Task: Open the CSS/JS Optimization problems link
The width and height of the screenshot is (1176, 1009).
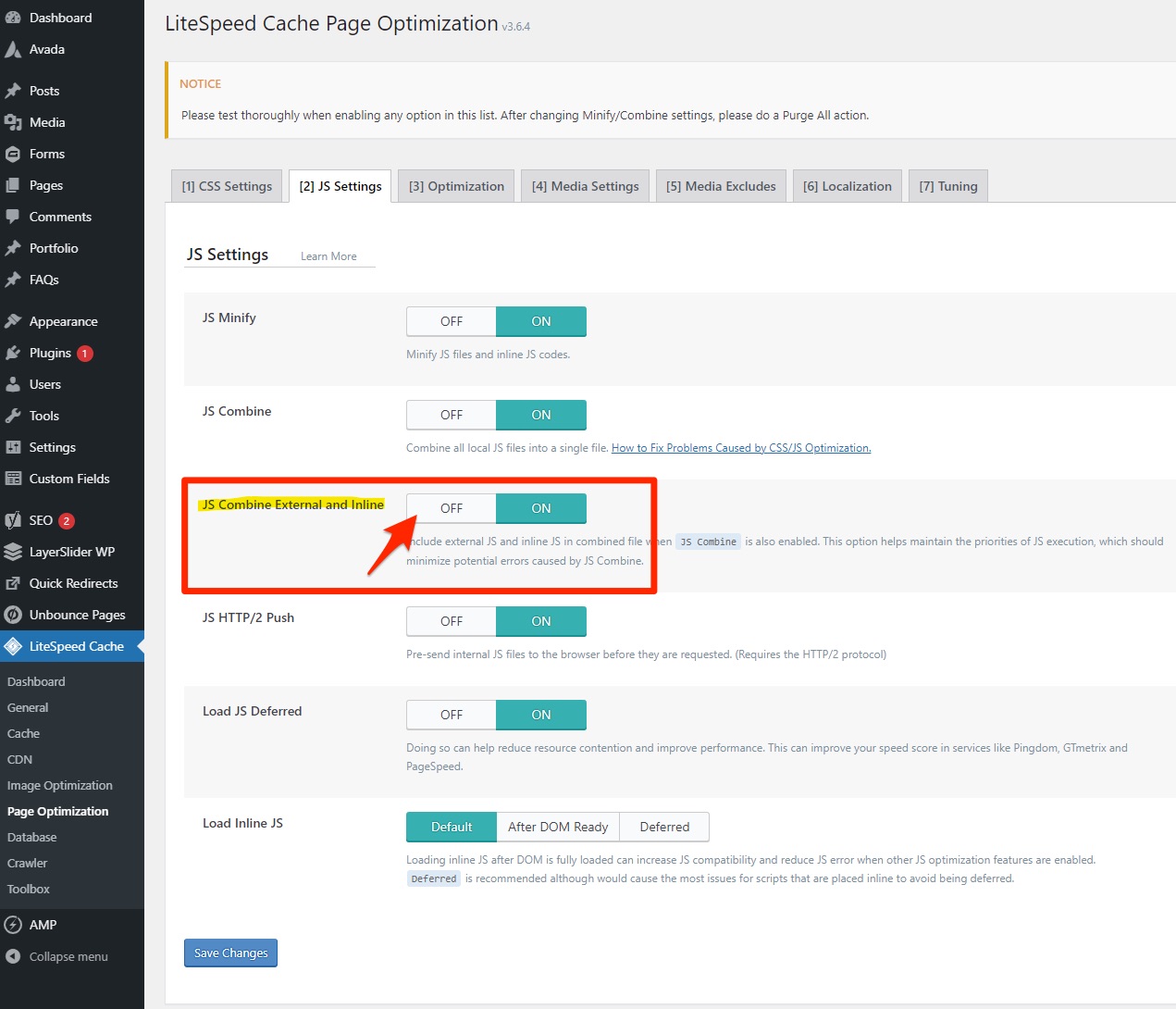Action: [740, 448]
